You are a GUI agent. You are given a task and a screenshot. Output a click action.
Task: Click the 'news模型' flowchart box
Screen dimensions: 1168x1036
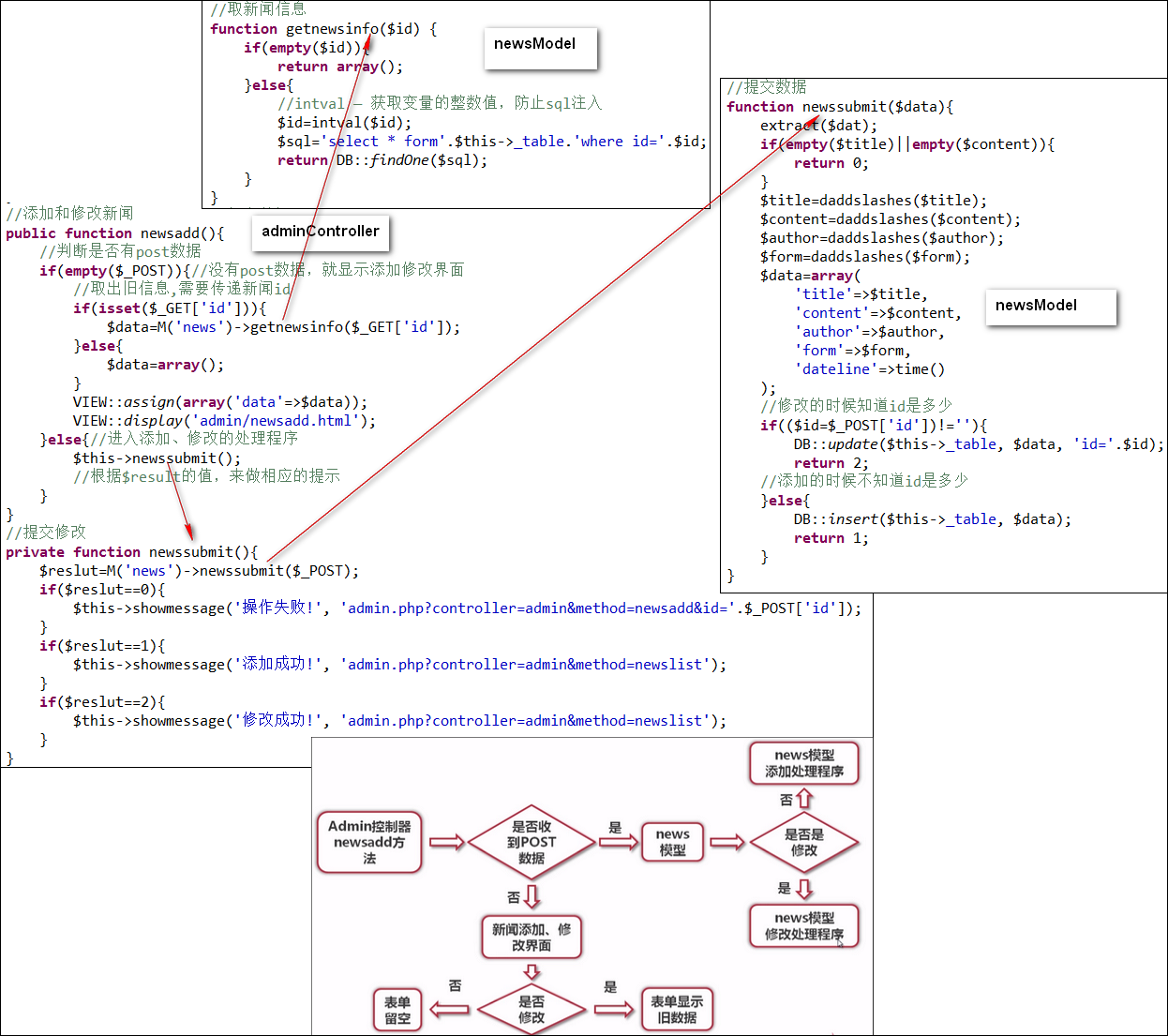[x=672, y=842]
